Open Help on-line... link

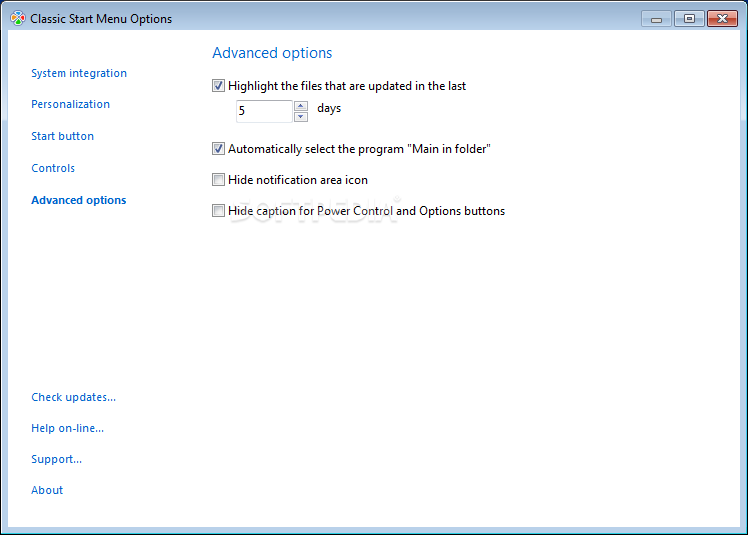pyautogui.click(x=67, y=428)
